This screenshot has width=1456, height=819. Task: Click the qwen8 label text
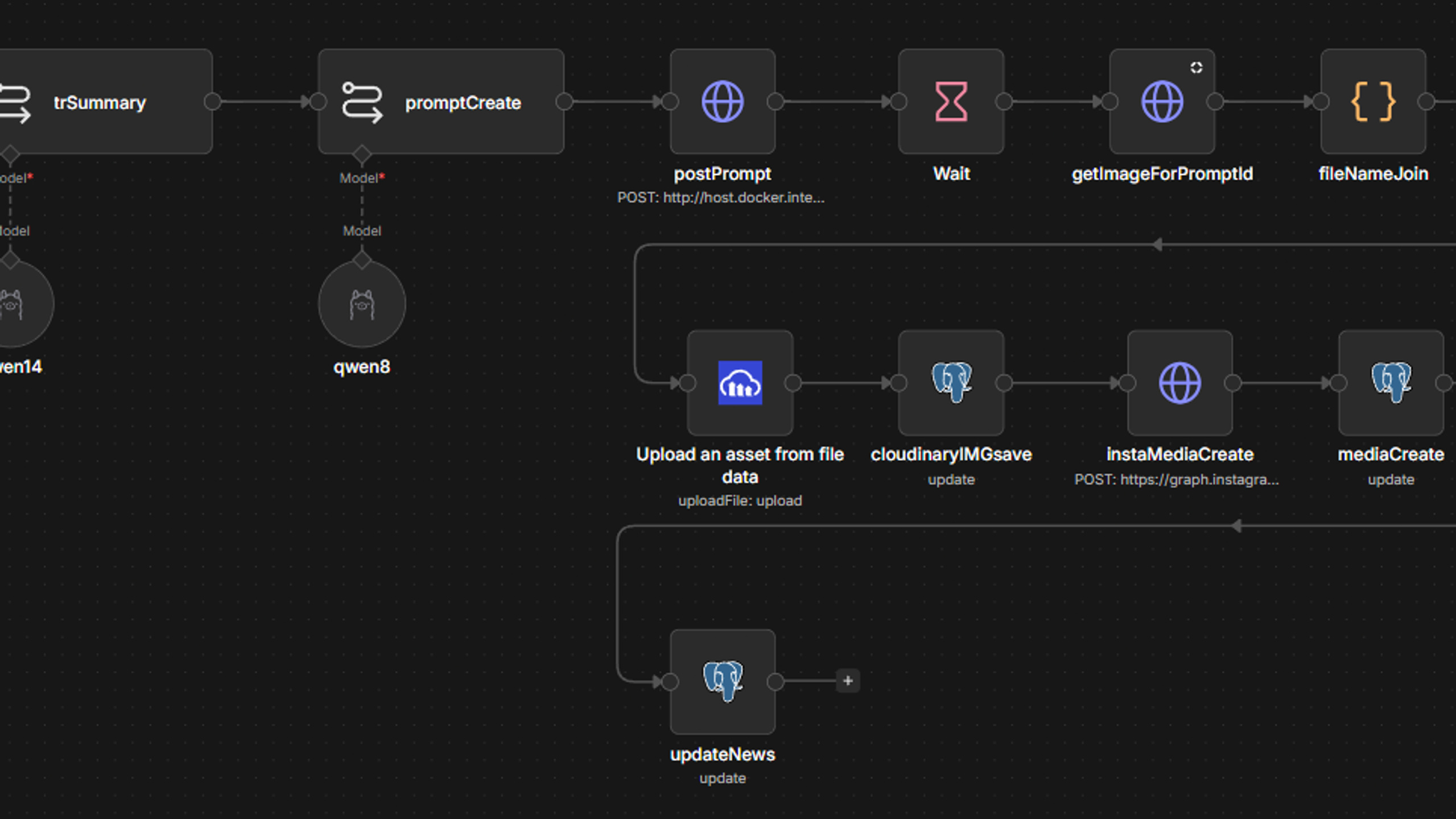coord(362,367)
